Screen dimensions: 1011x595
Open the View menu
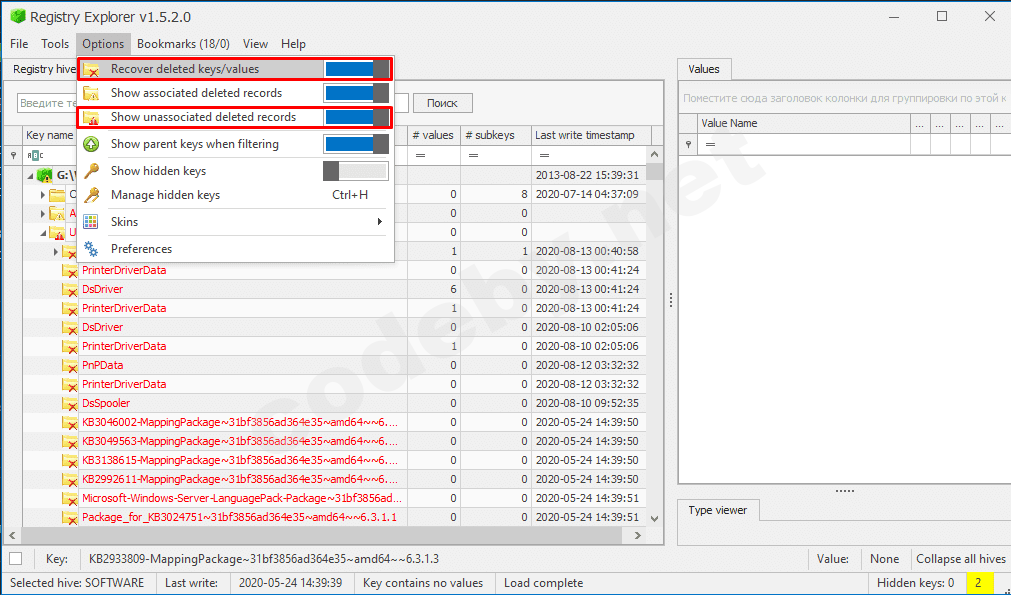255,44
